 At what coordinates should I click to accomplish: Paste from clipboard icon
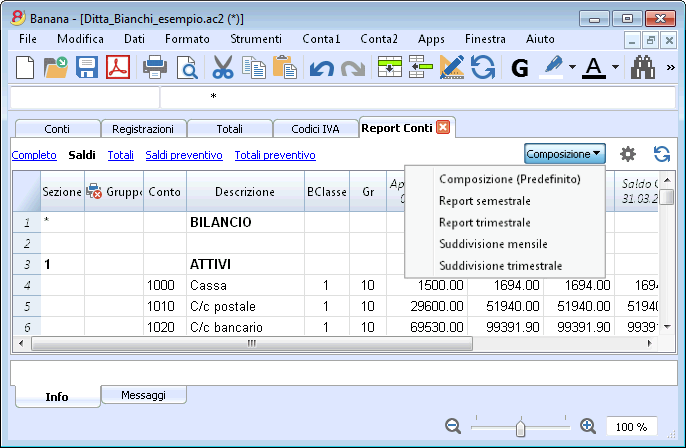(x=285, y=68)
